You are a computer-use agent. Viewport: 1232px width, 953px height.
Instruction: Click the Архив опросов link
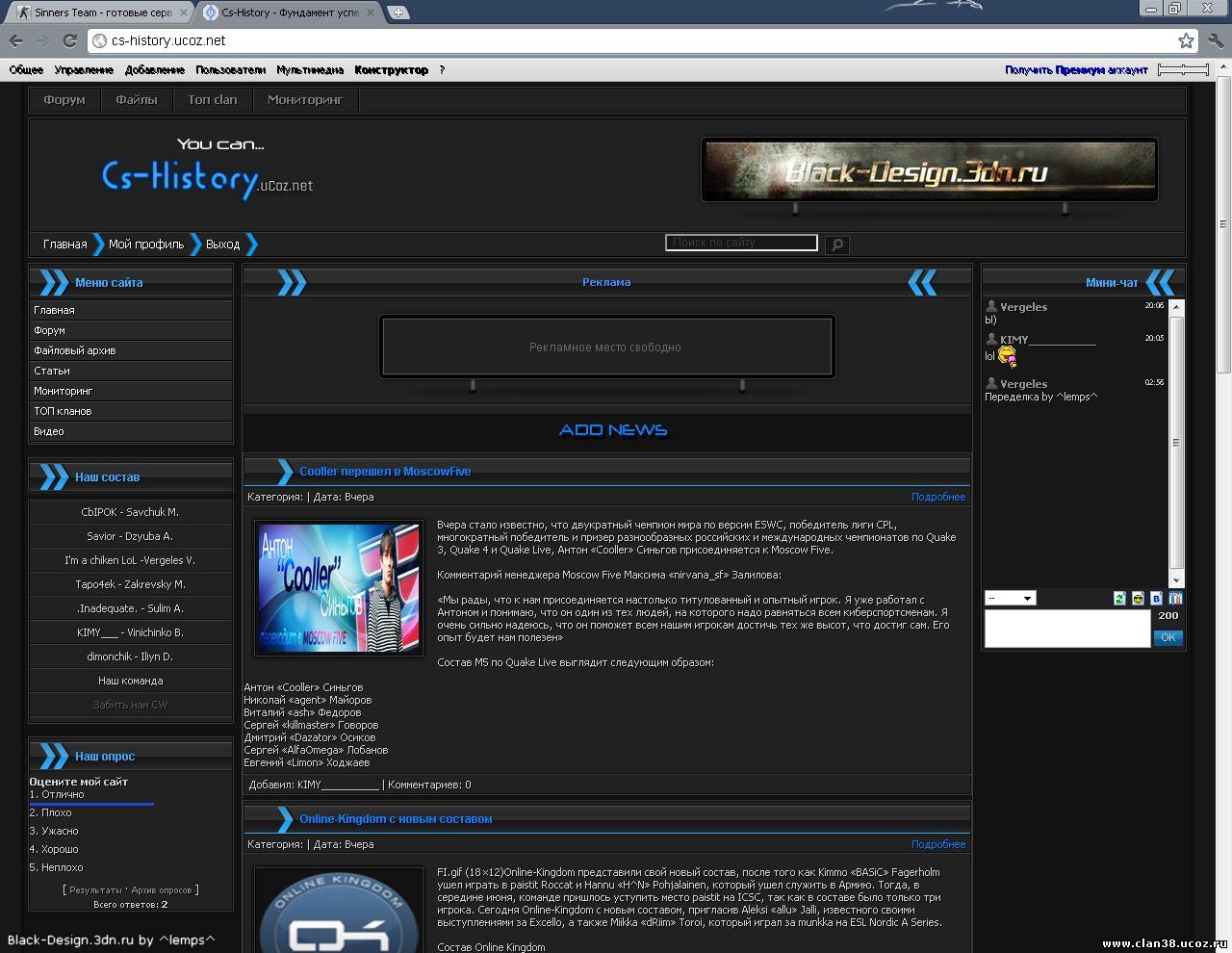coord(161,890)
